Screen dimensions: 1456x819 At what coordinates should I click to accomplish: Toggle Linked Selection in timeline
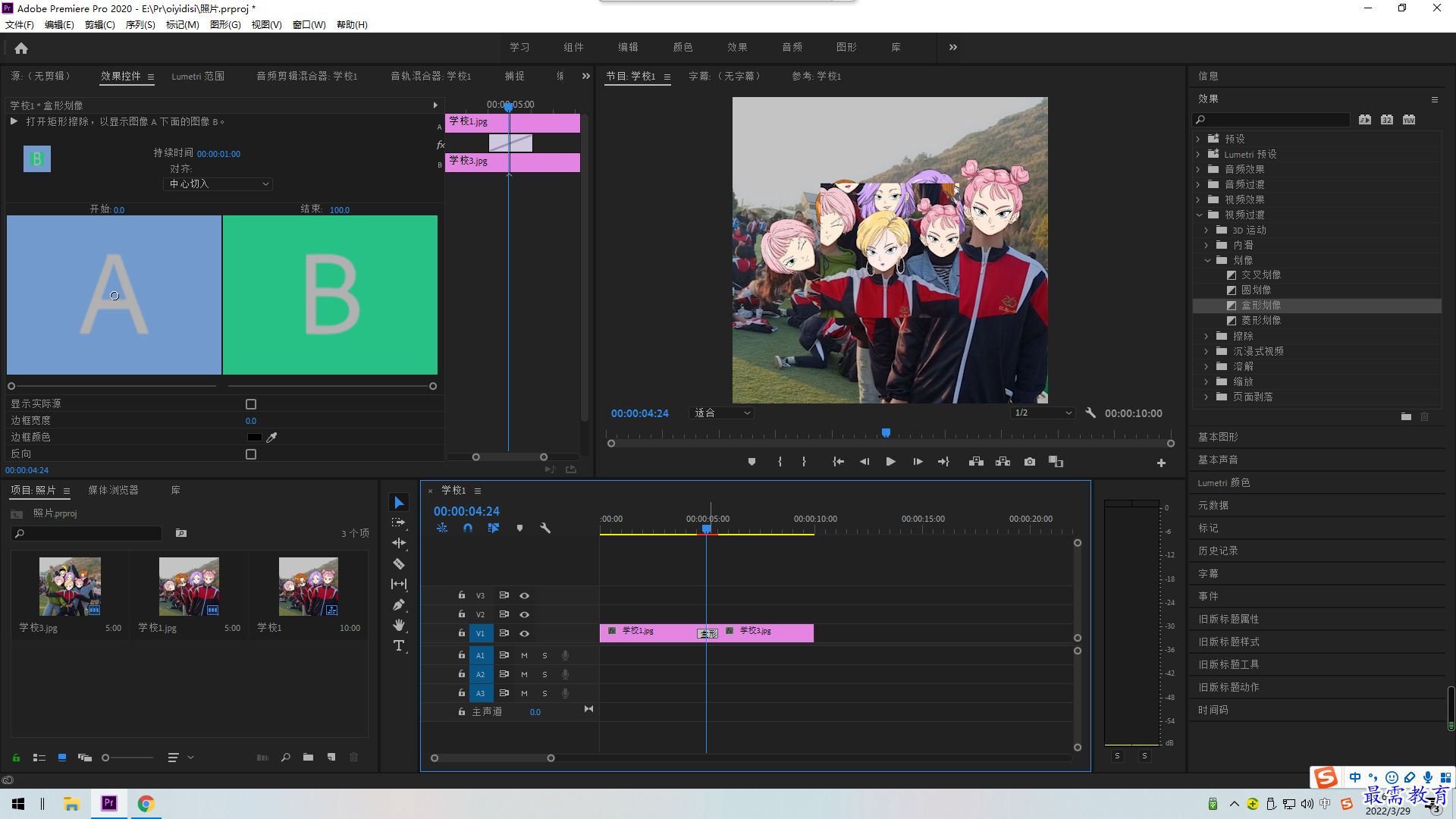(494, 528)
